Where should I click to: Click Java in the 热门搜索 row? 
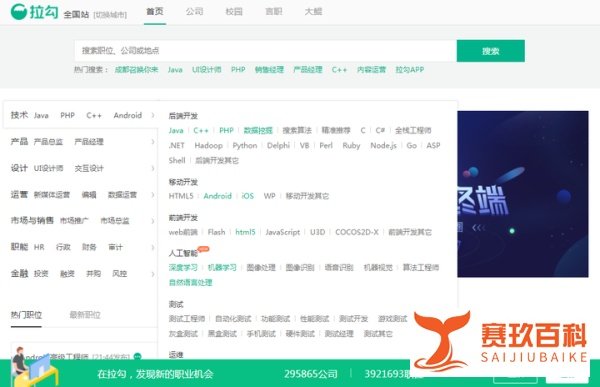coord(175,70)
